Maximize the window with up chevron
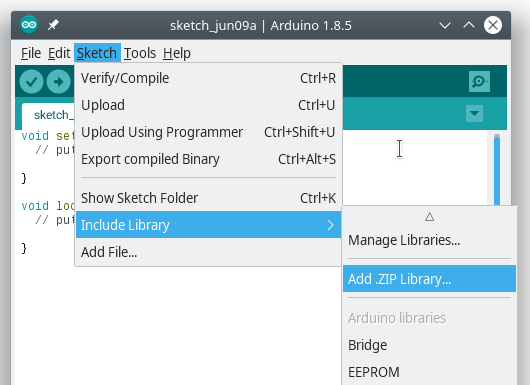 click(469, 25)
